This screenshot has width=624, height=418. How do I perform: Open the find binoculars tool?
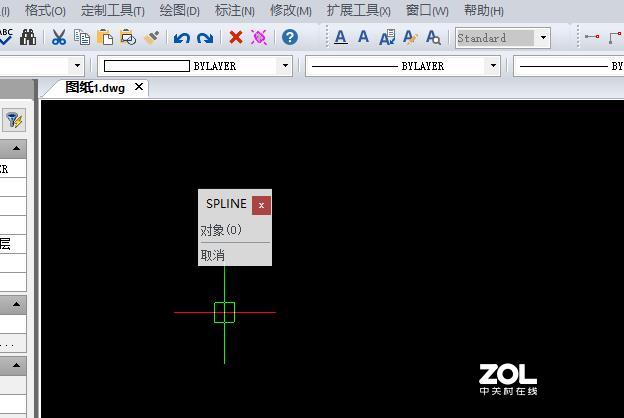click(28, 37)
